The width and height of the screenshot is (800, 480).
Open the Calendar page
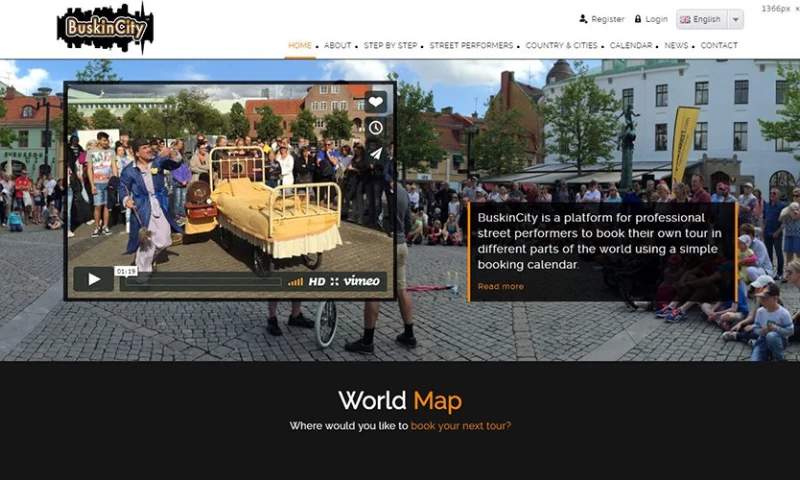(630, 45)
